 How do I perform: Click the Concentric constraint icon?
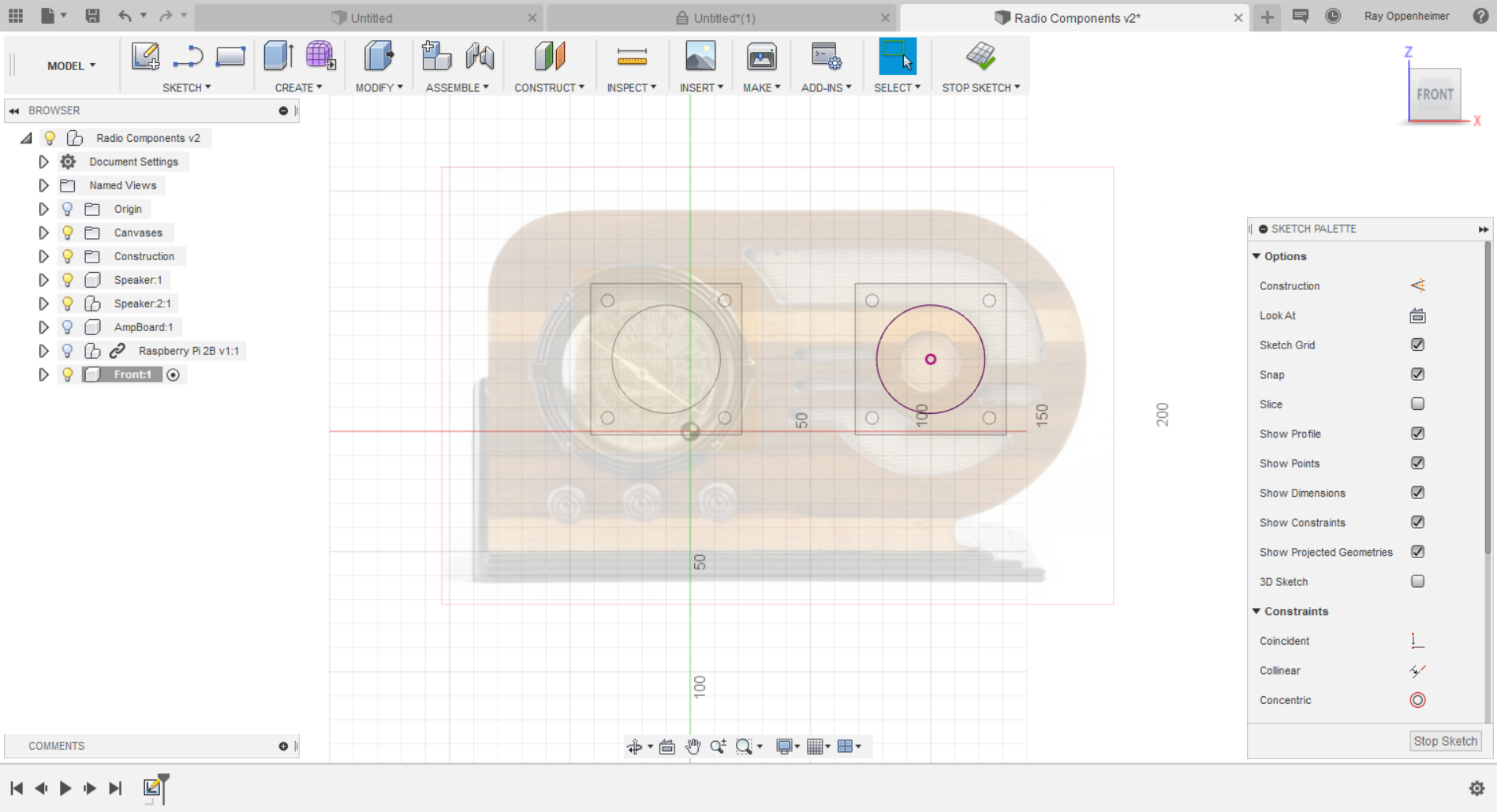(x=1417, y=700)
